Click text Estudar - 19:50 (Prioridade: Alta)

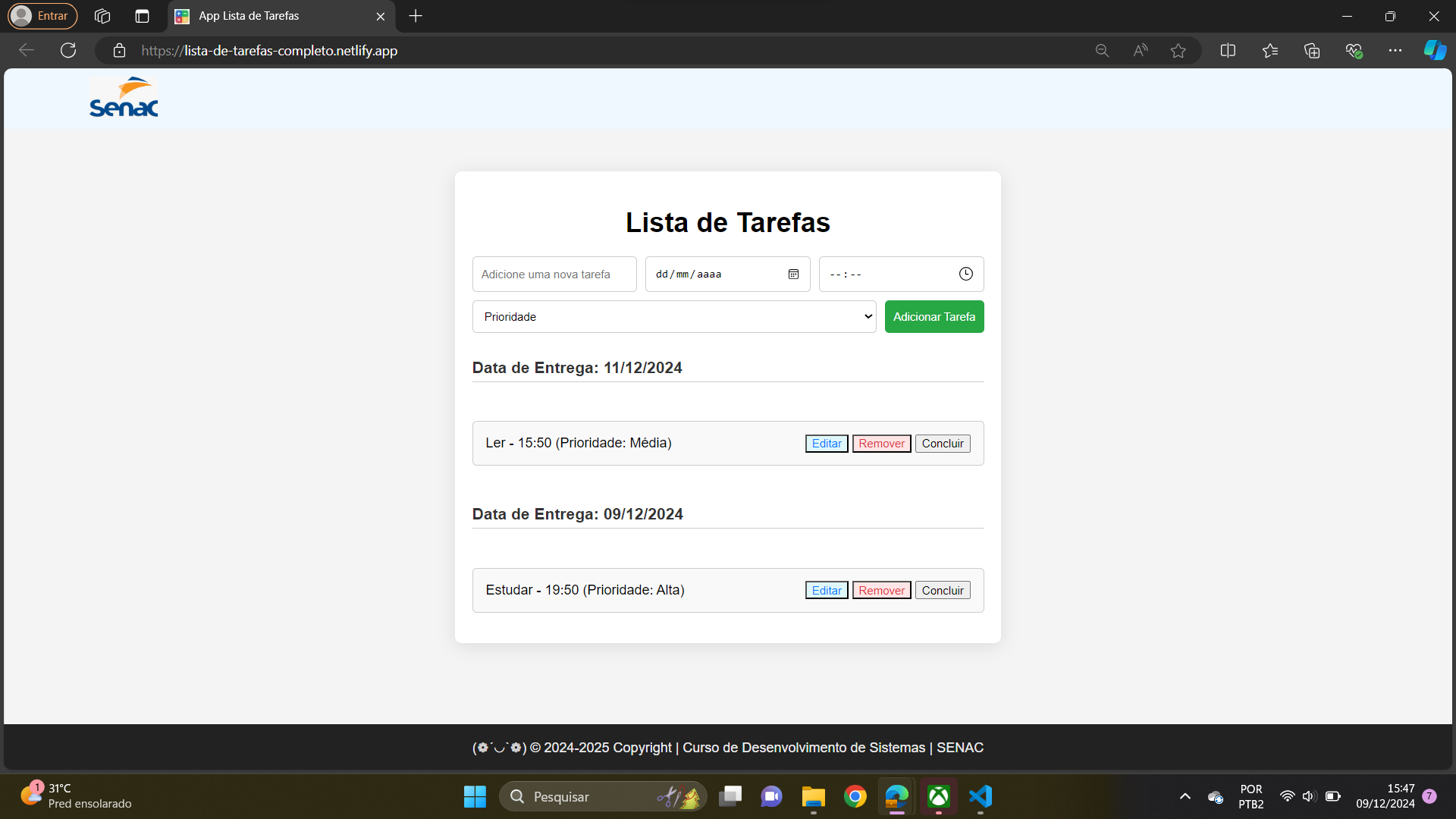point(585,590)
